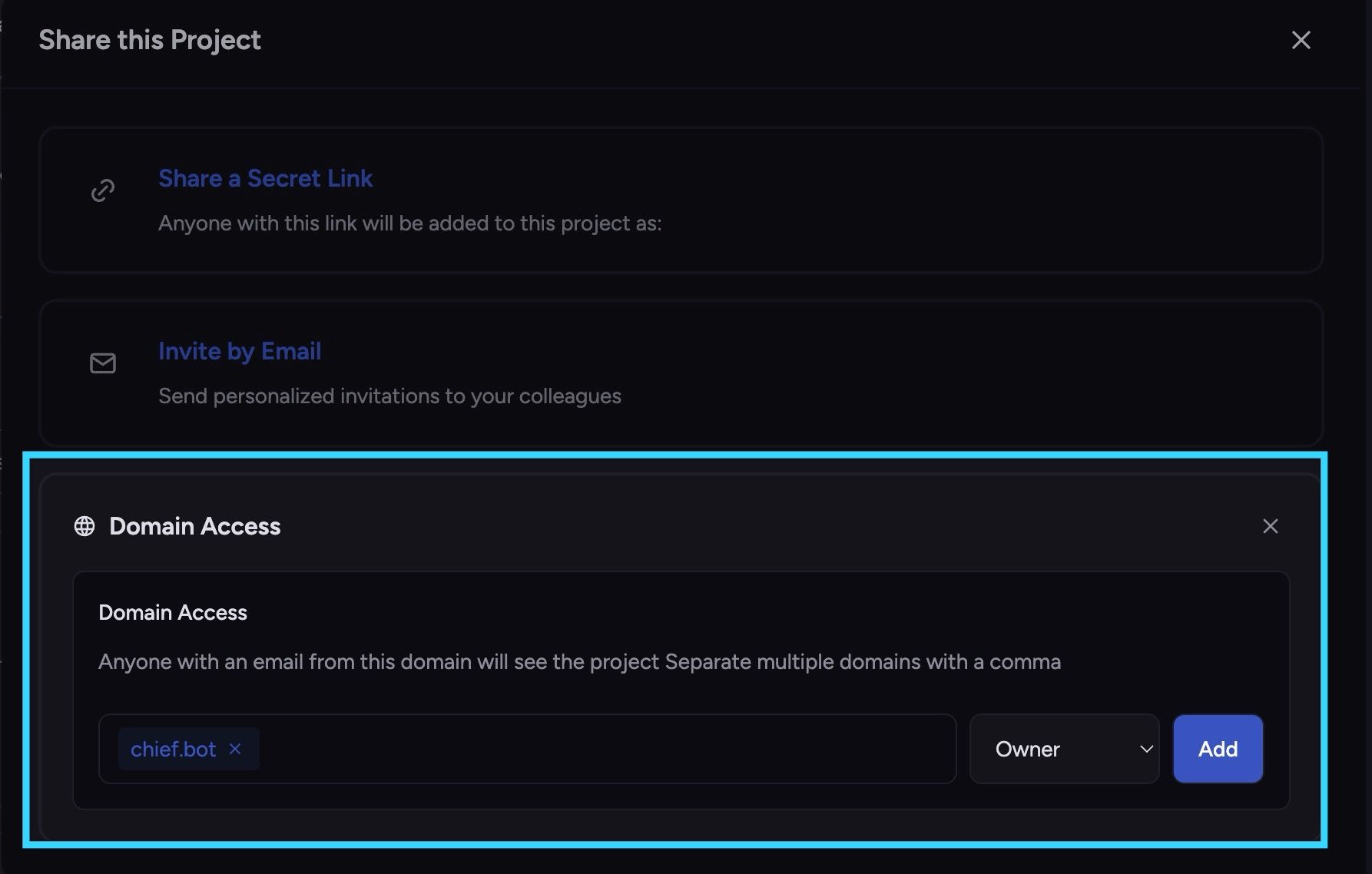The width and height of the screenshot is (1372, 874).
Task: Click the inner Domain Access subheading
Action: [x=173, y=612]
